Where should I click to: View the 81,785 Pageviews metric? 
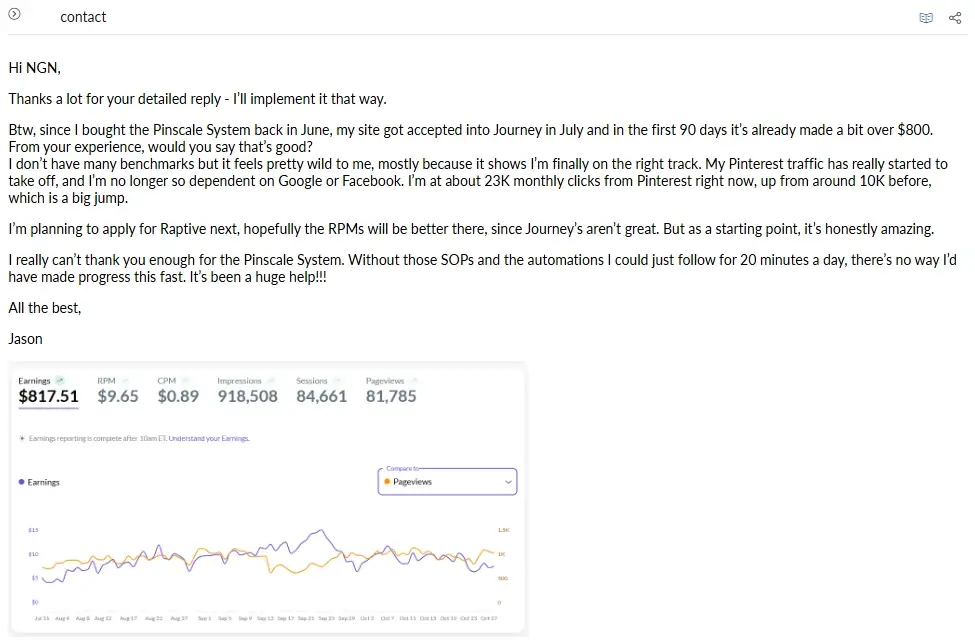391,396
